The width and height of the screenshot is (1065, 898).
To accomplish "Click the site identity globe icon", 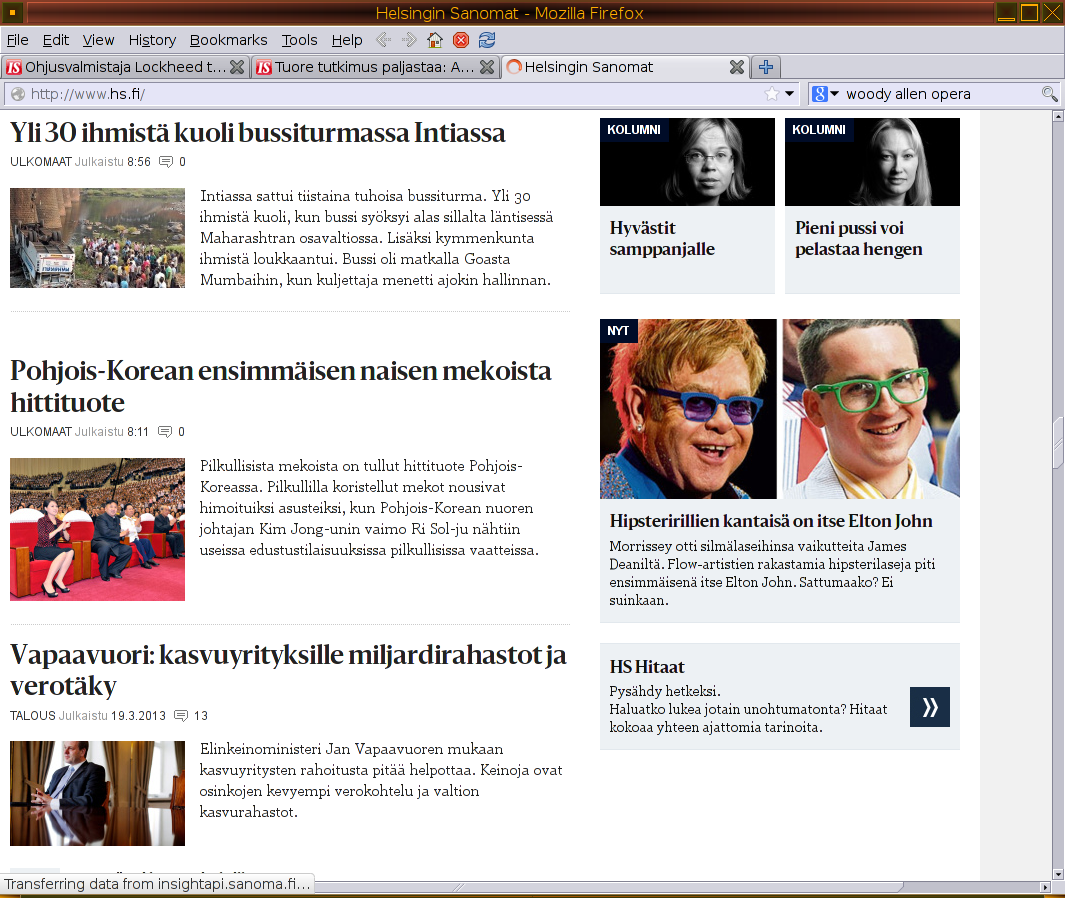I will [x=18, y=94].
